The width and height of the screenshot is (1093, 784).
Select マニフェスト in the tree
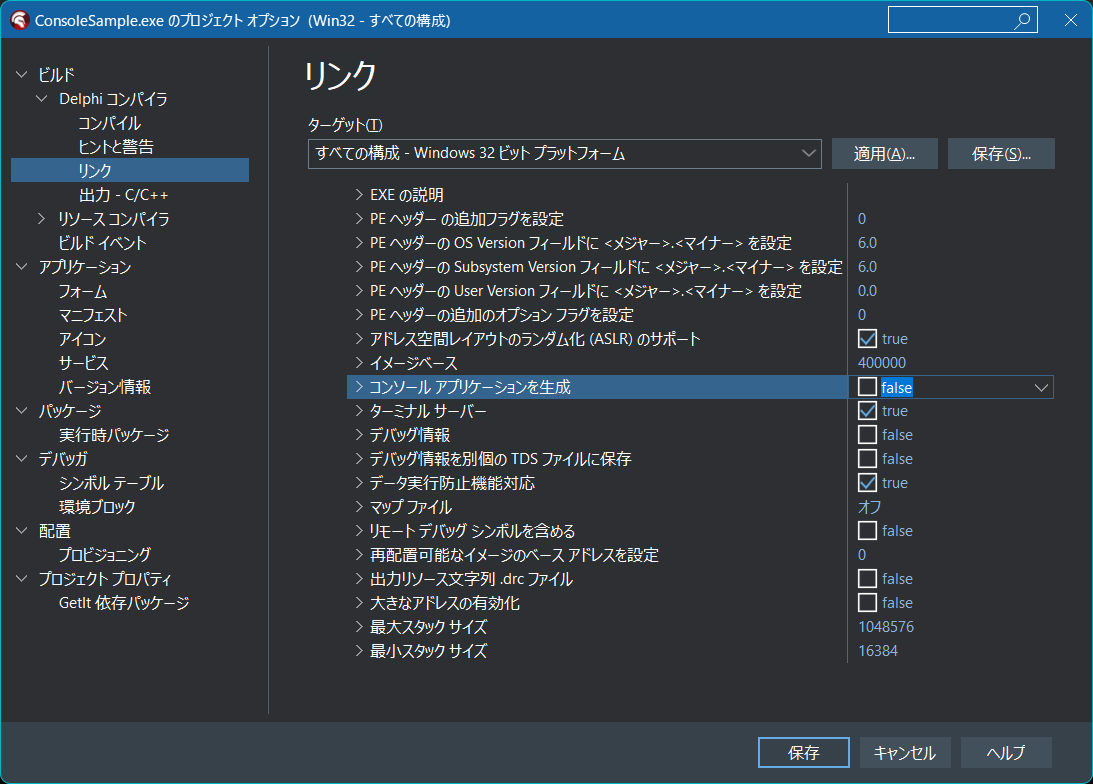pos(93,314)
